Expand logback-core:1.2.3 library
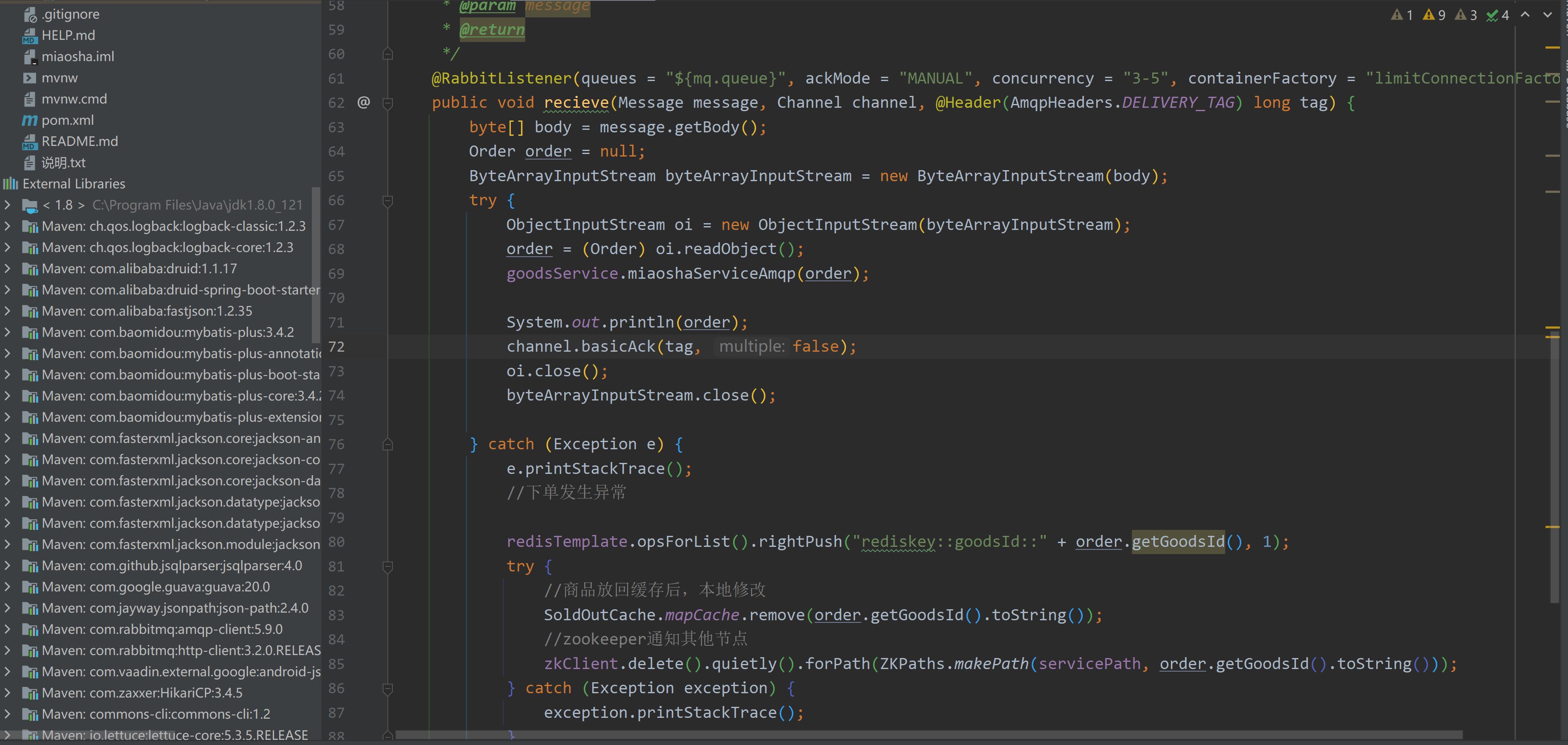The width and height of the screenshot is (1568, 745). pos(7,247)
